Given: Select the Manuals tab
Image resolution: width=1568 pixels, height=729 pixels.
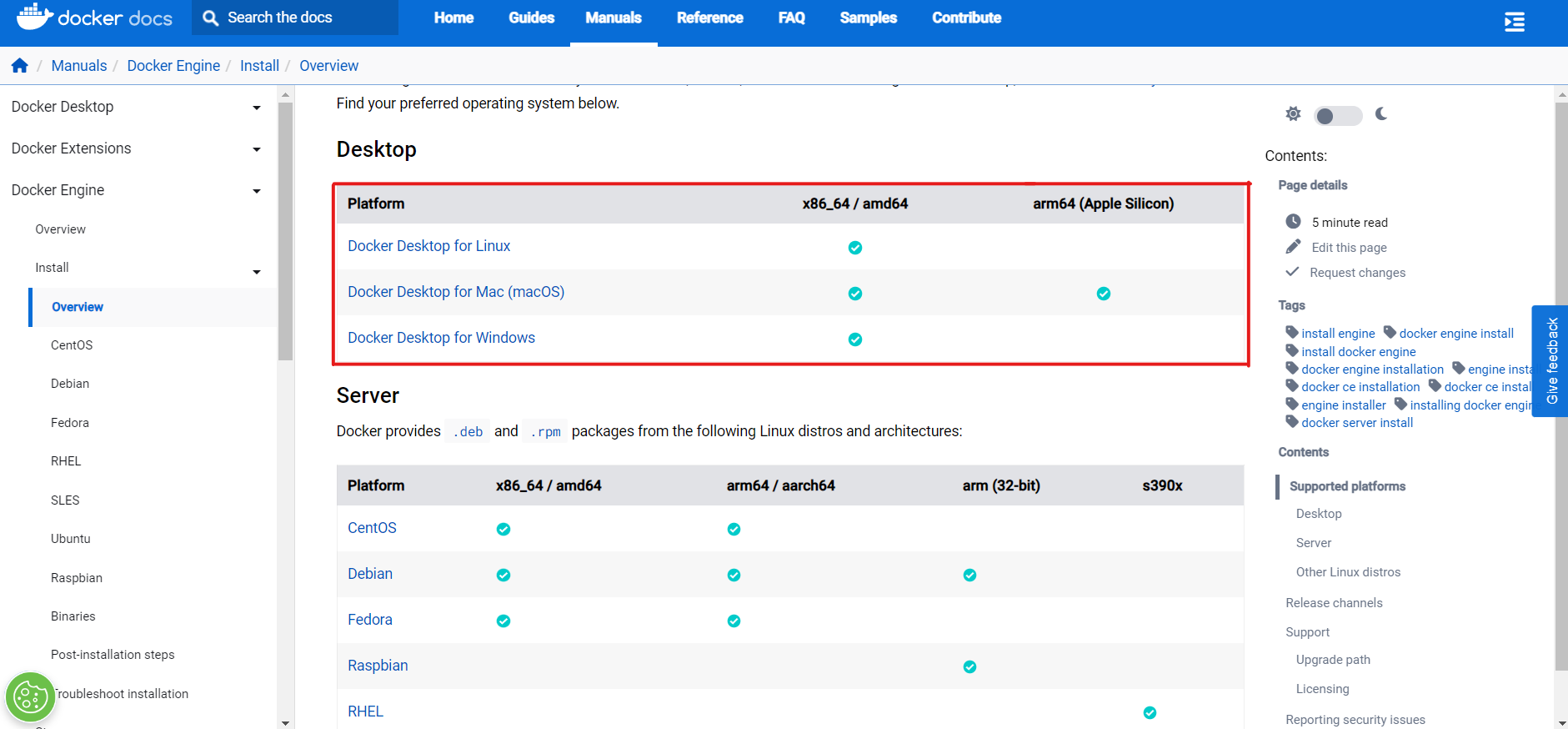Looking at the screenshot, I should (614, 18).
